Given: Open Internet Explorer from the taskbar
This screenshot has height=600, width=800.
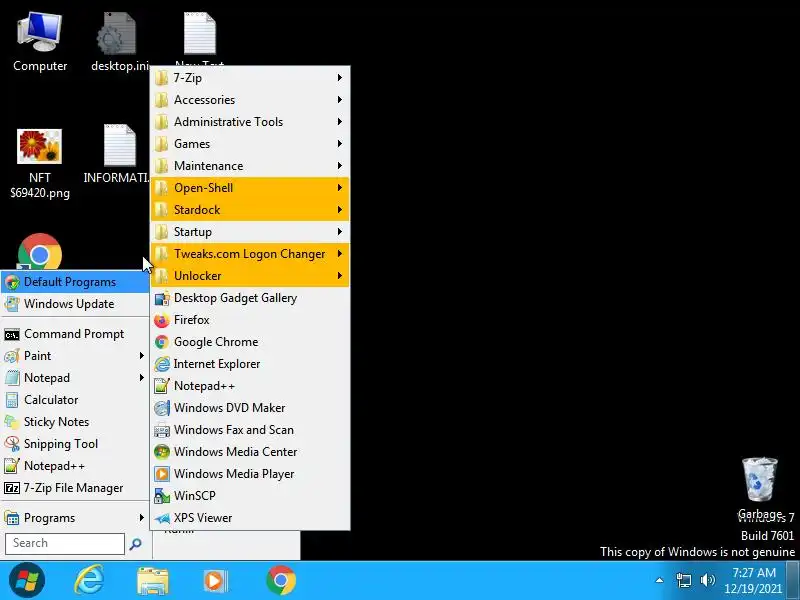Looking at the screenshot, I should pyautogui.click(x=89, y=580).
